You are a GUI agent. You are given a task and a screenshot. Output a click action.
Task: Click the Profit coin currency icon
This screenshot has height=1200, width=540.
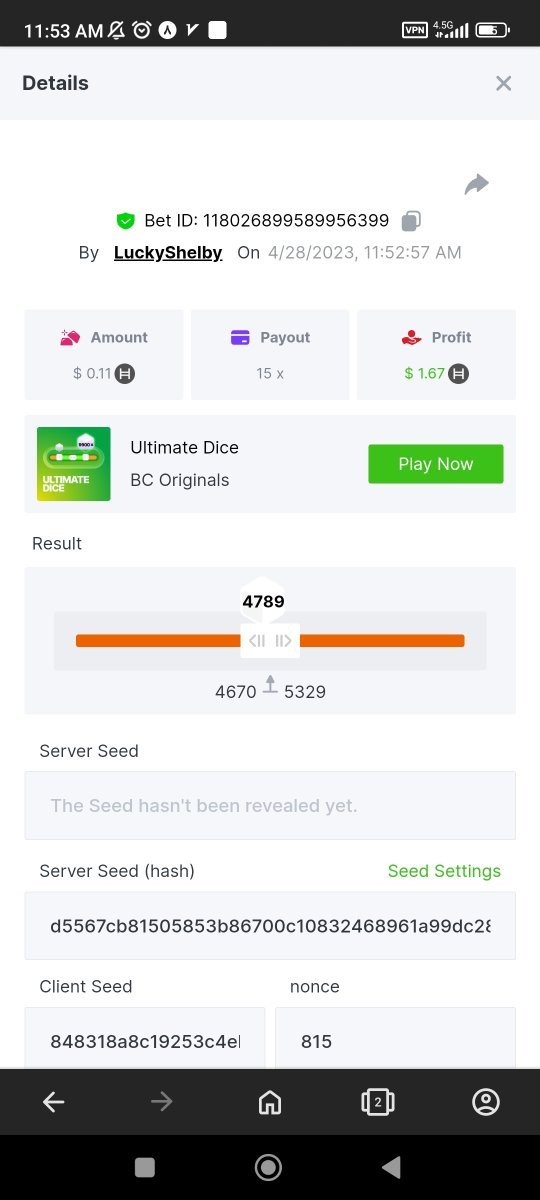pos(459,373)
